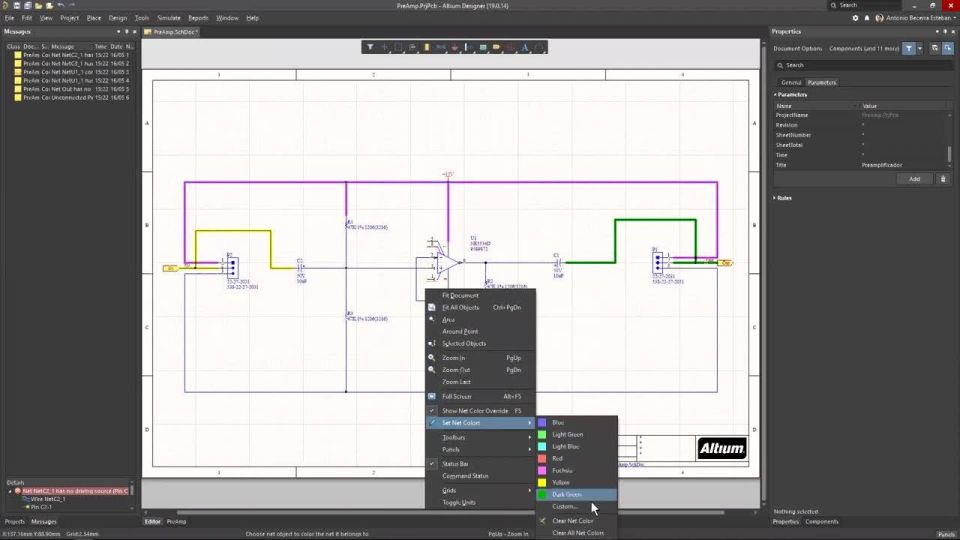Image resolution: width=960 pixels, height=540 pixels.
Task: Click the selection filter icon in the active bar
Action: (x=370, y=47)
